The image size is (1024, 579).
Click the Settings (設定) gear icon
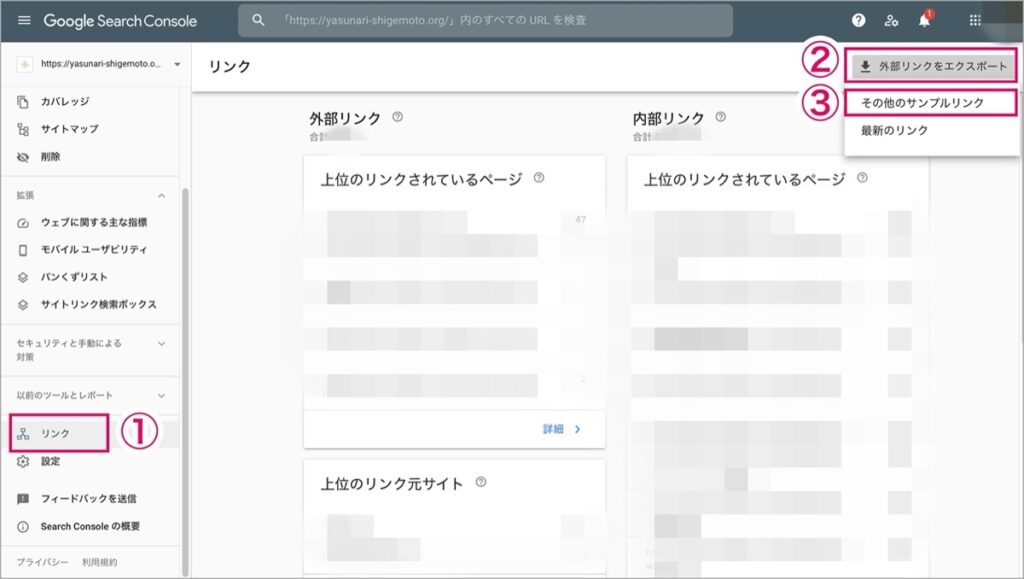(x=23, y=462)
